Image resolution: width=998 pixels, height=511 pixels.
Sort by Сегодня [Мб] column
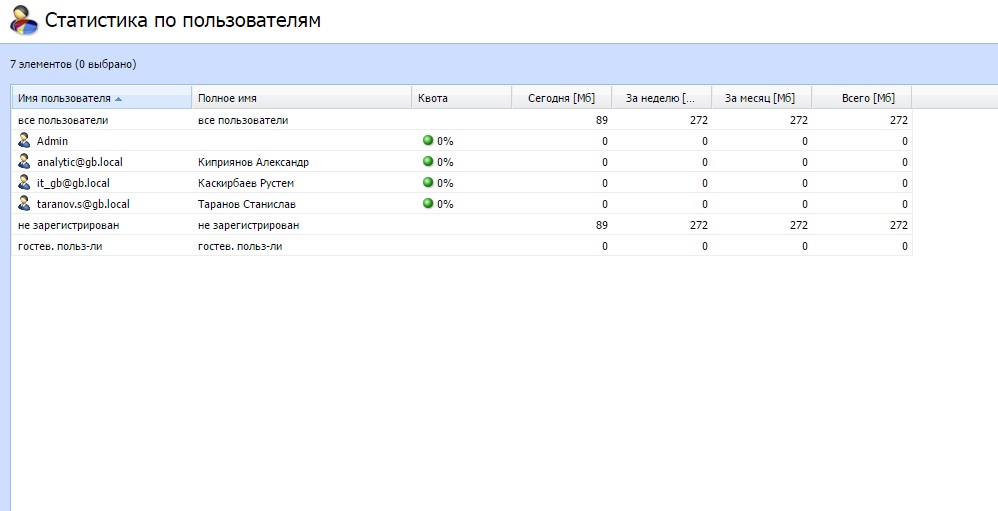click(x=561, y=98)
